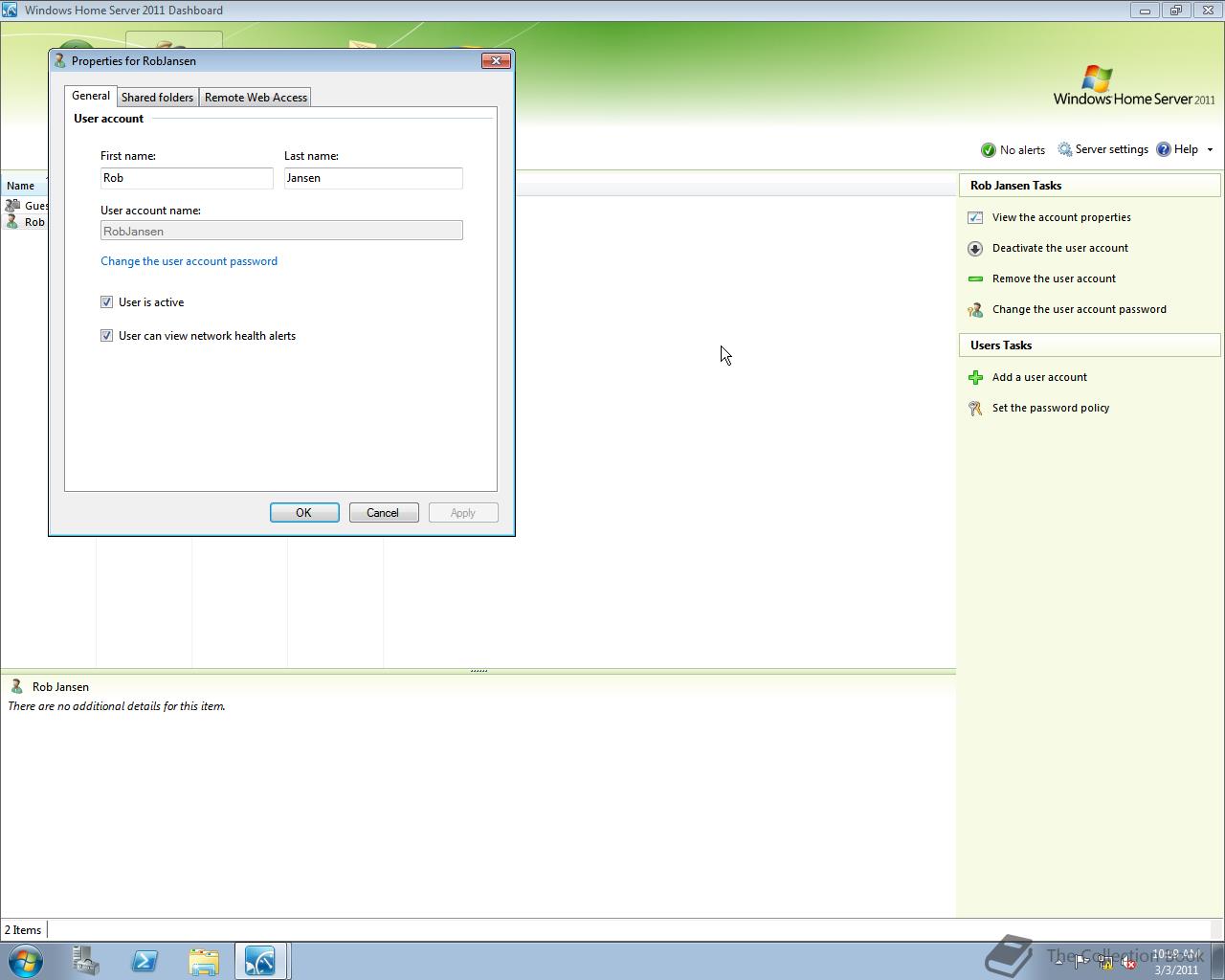
Task: Click the Deactivate the user account arrow icon
Action: [975, 248]
